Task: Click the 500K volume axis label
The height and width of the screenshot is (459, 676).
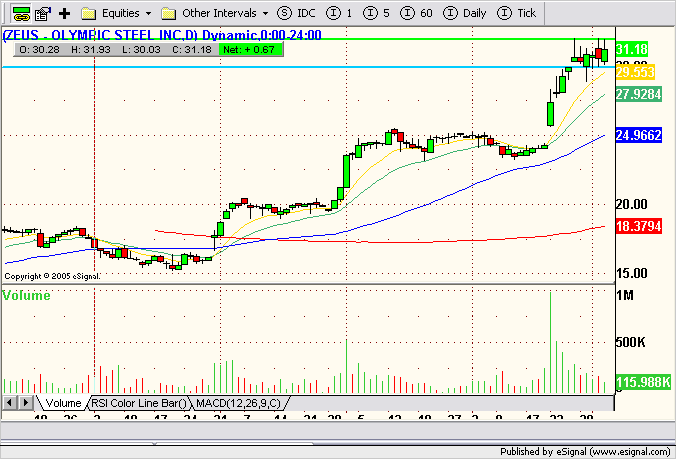Action: (x=630, y=342)
